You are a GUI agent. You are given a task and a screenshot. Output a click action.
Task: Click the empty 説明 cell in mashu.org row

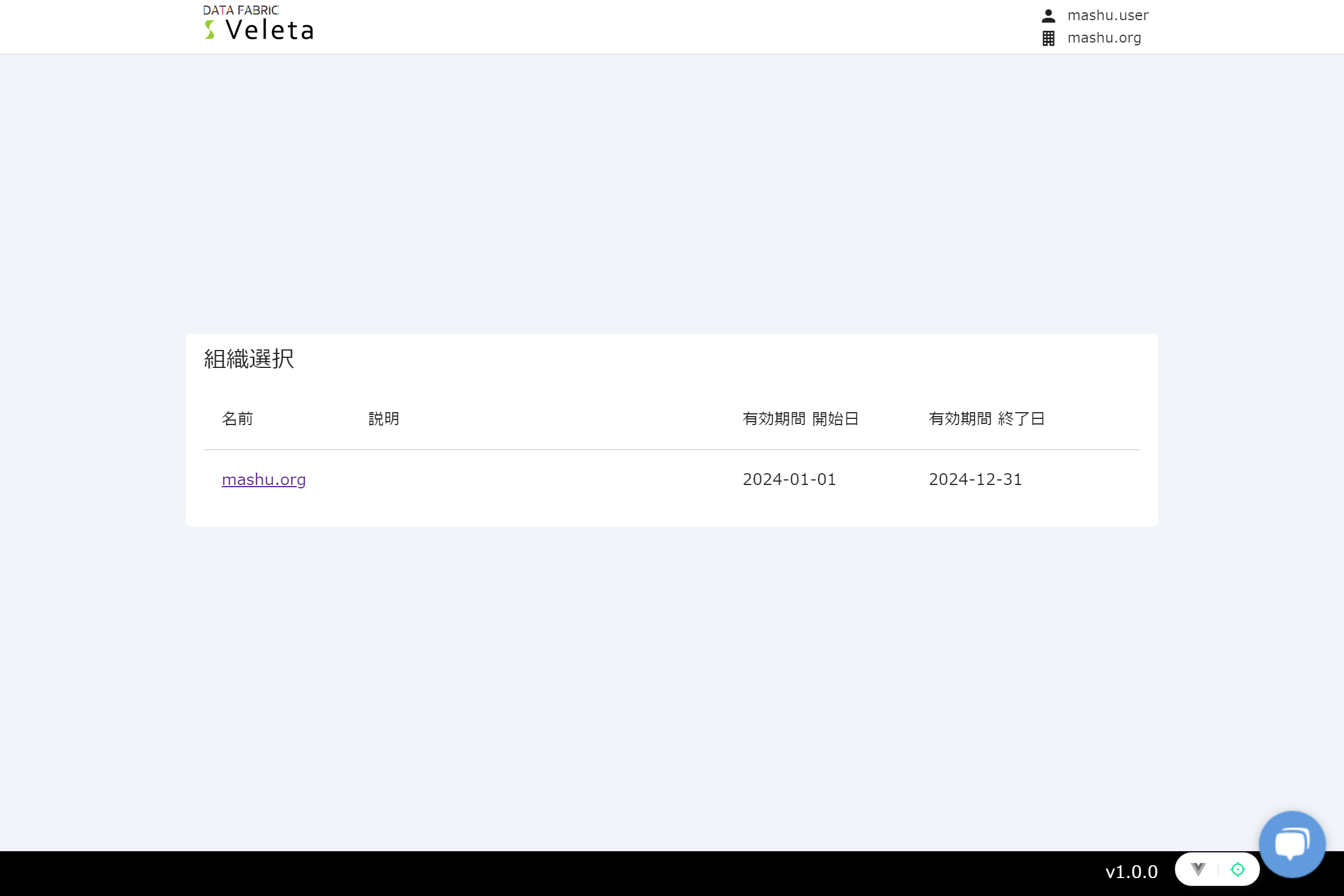tap(543, 479)
